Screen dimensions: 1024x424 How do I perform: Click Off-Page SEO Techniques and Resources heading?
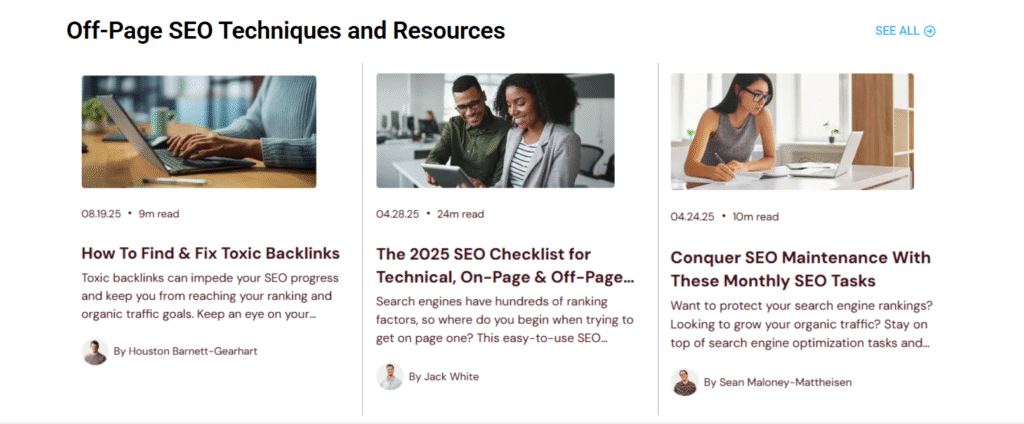[x=286, y=31]
